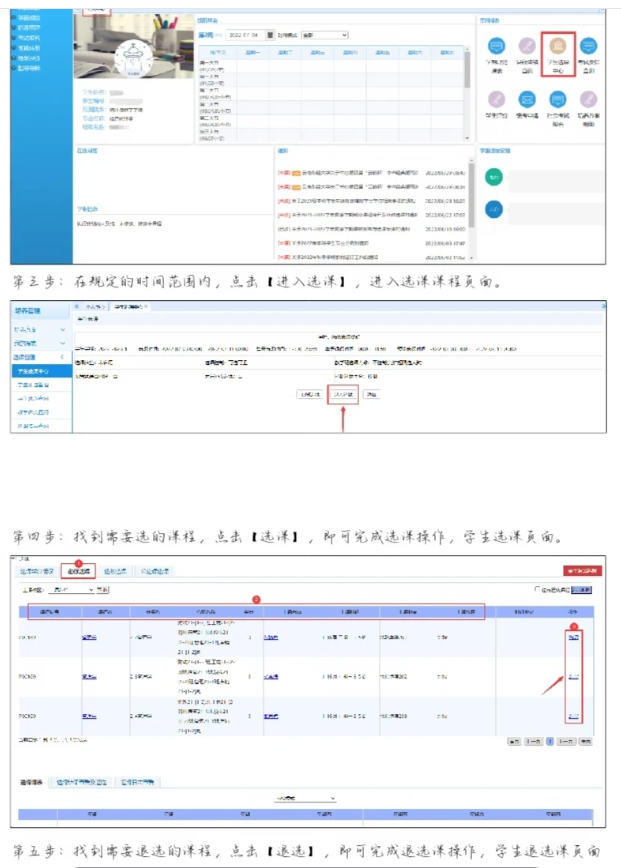This screenshot has width=621, height=868.
Task: Expand the second collapsed group under 培养管理
Action: 41,343
